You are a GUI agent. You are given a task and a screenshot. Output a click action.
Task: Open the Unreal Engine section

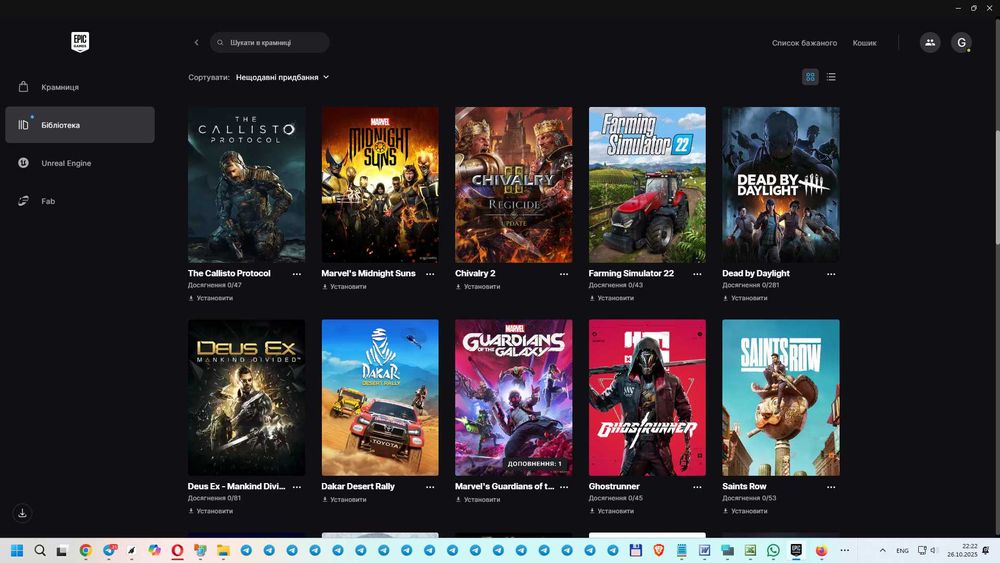click(x=80, y=163)
